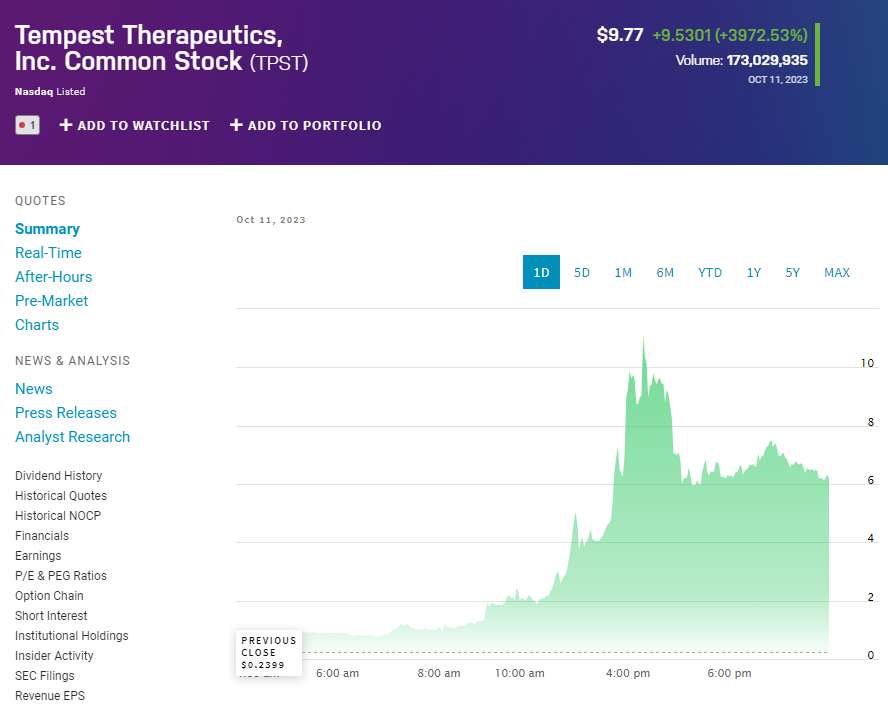
Task: Open SEC Filings link
Action: [44, 676]
